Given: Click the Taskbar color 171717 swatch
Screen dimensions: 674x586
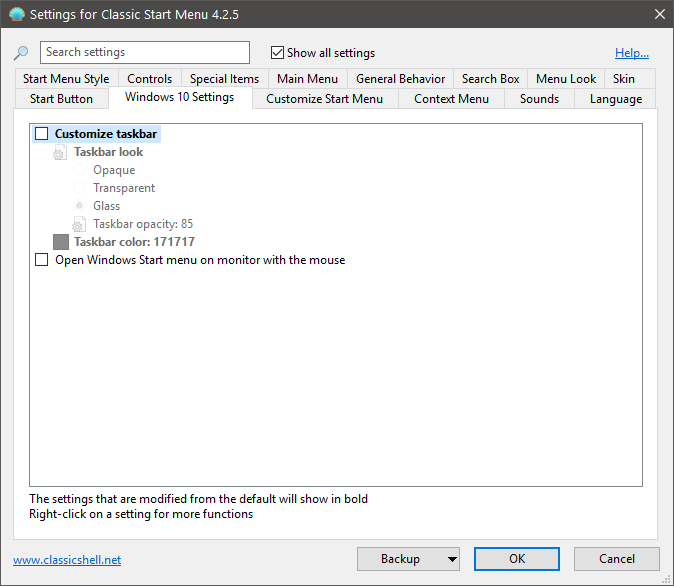Looking at the screenshot, I should [x=61, y=242].
